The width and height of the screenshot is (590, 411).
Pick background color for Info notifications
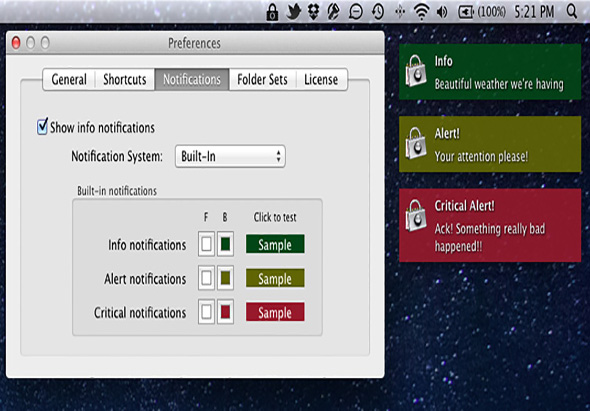click(x=225, y=244)
